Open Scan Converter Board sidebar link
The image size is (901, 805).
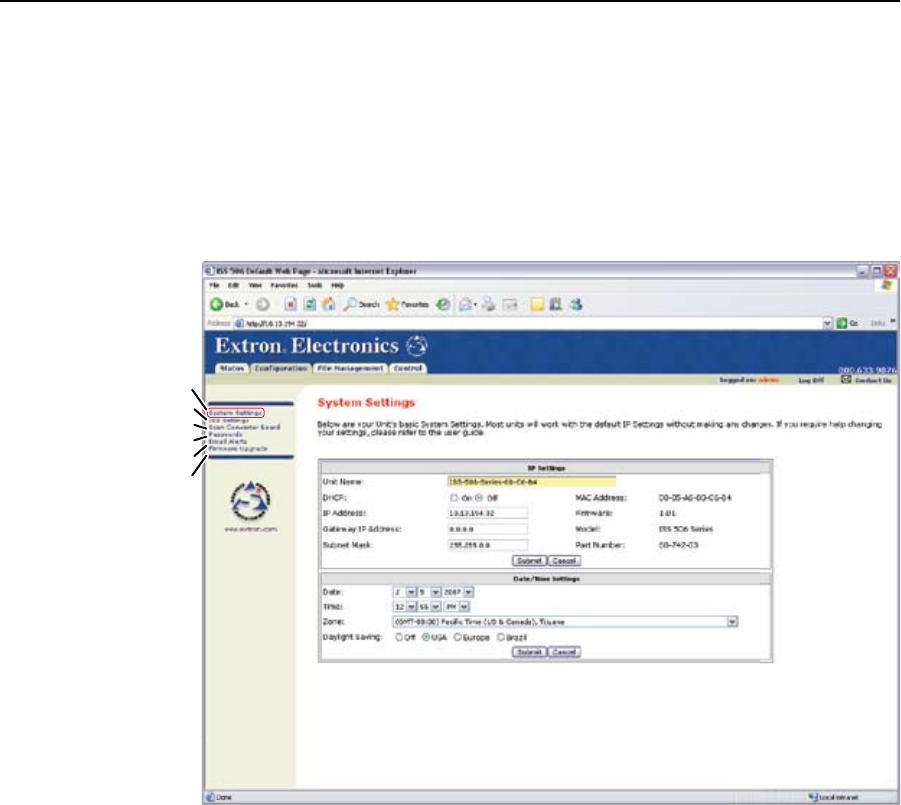[x=244, y=427]
